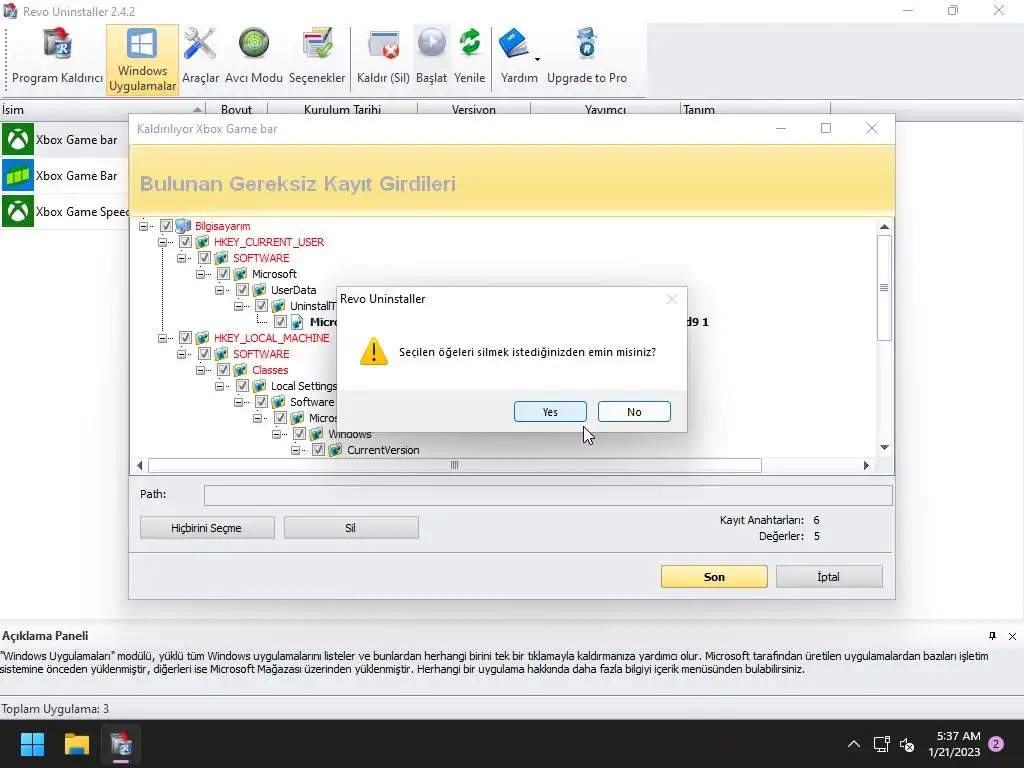The width and height of the screenshot is (1024, 768).
Task: Toggle the Windows key checkbox
Action: click(299, 434)
